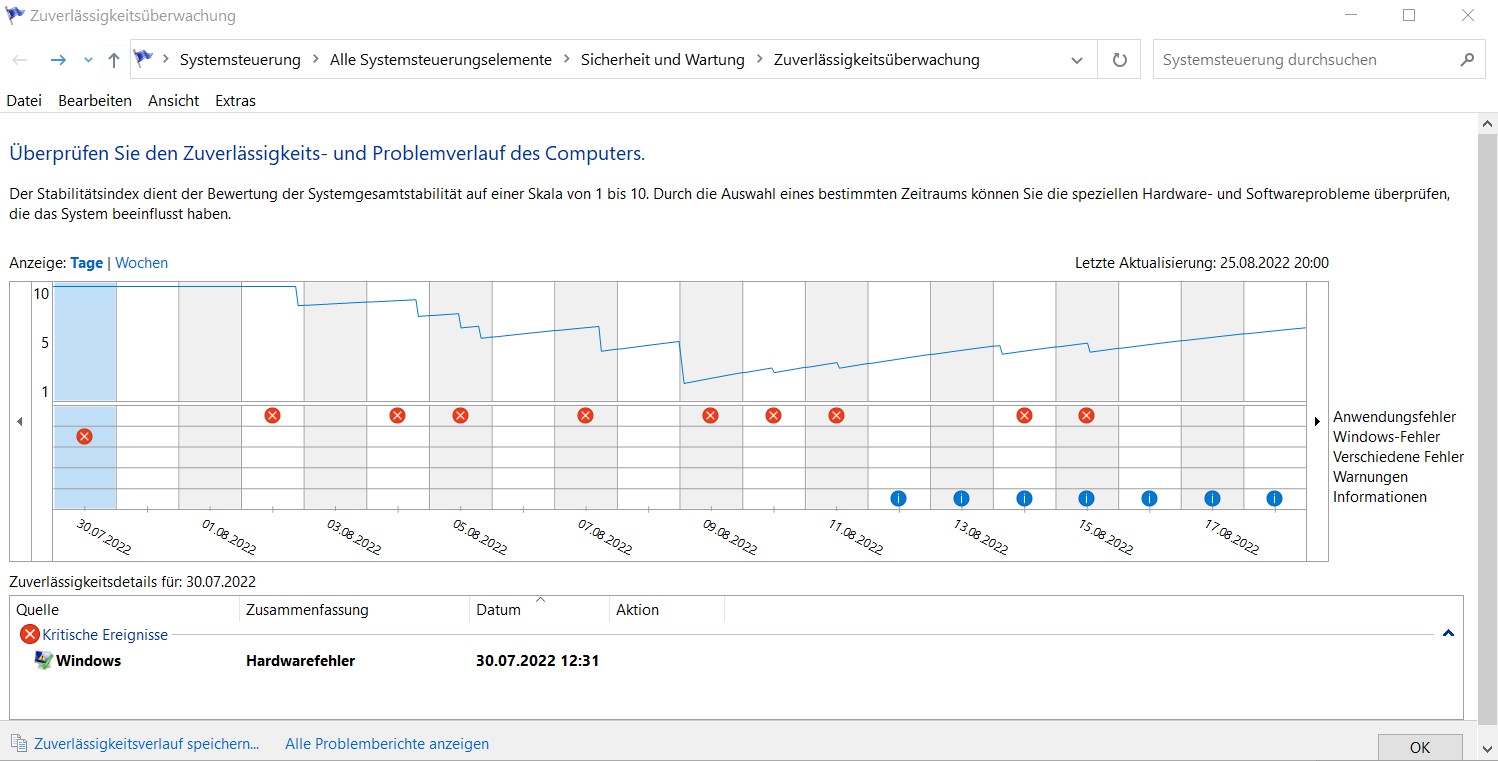This screenshot has height=761, width=1498.
Task: Shift the chart to later dates
Action: pos(1317,422)
